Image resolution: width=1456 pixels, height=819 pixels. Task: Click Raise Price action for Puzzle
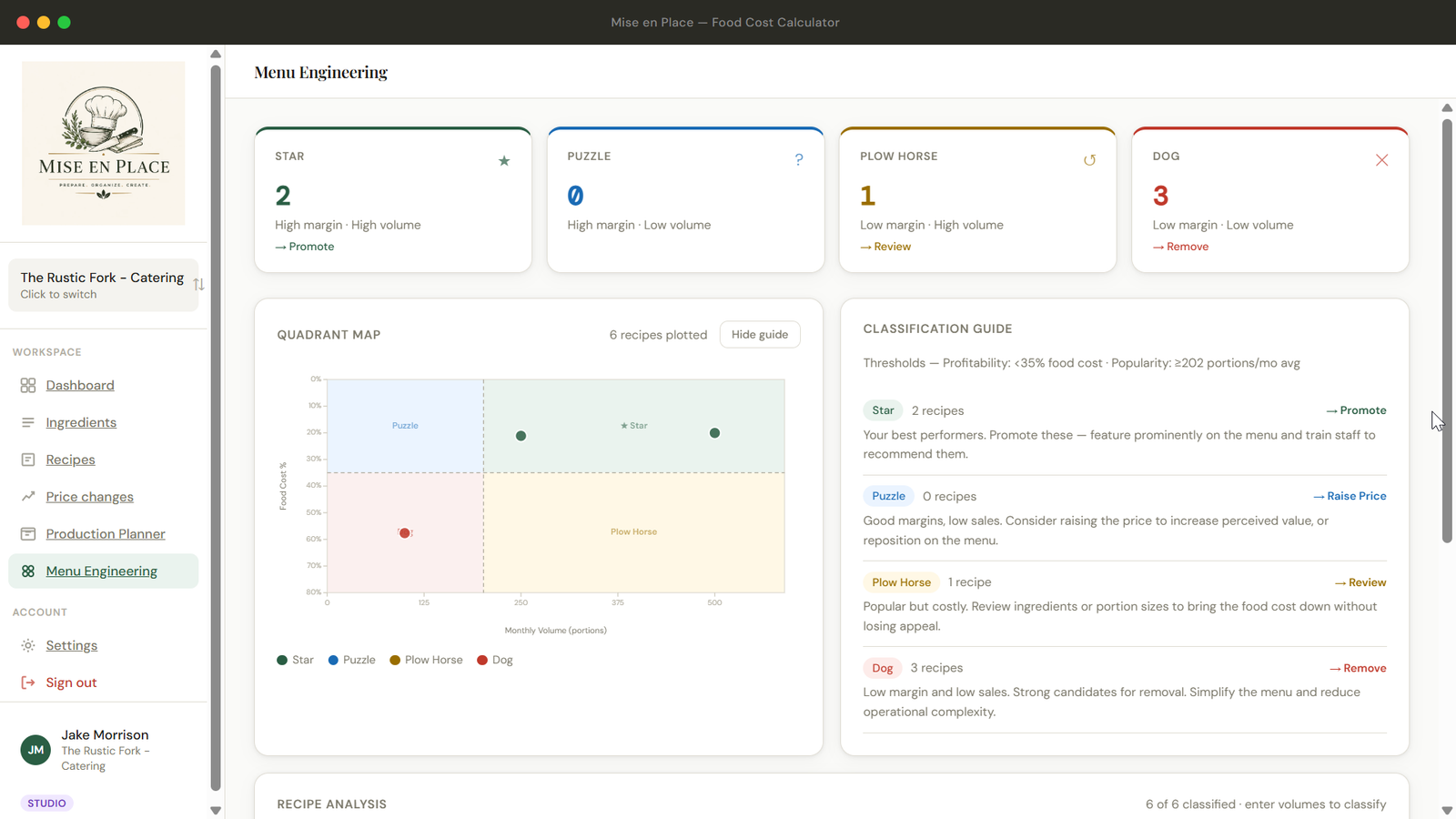click(x=1350, y=496)
